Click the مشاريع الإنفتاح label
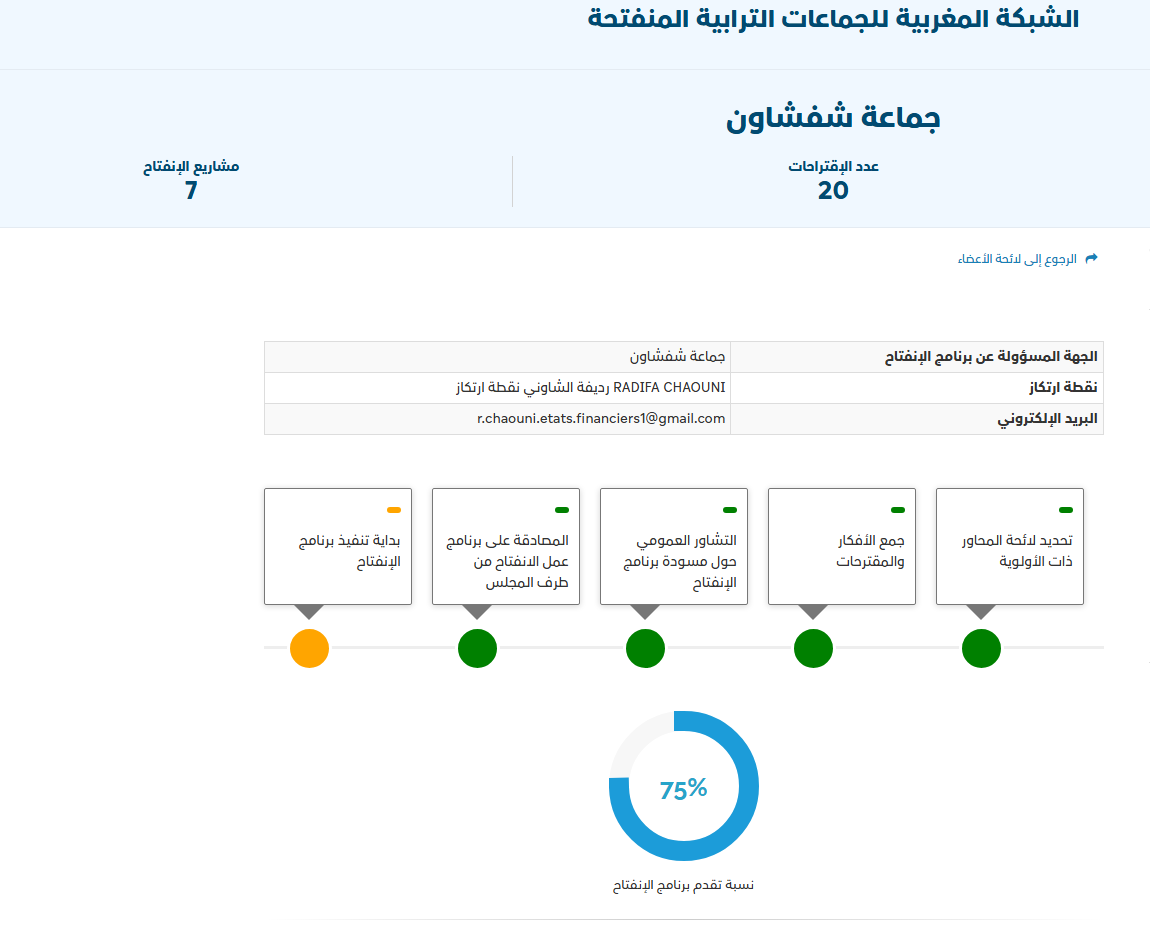 [191, 167]
